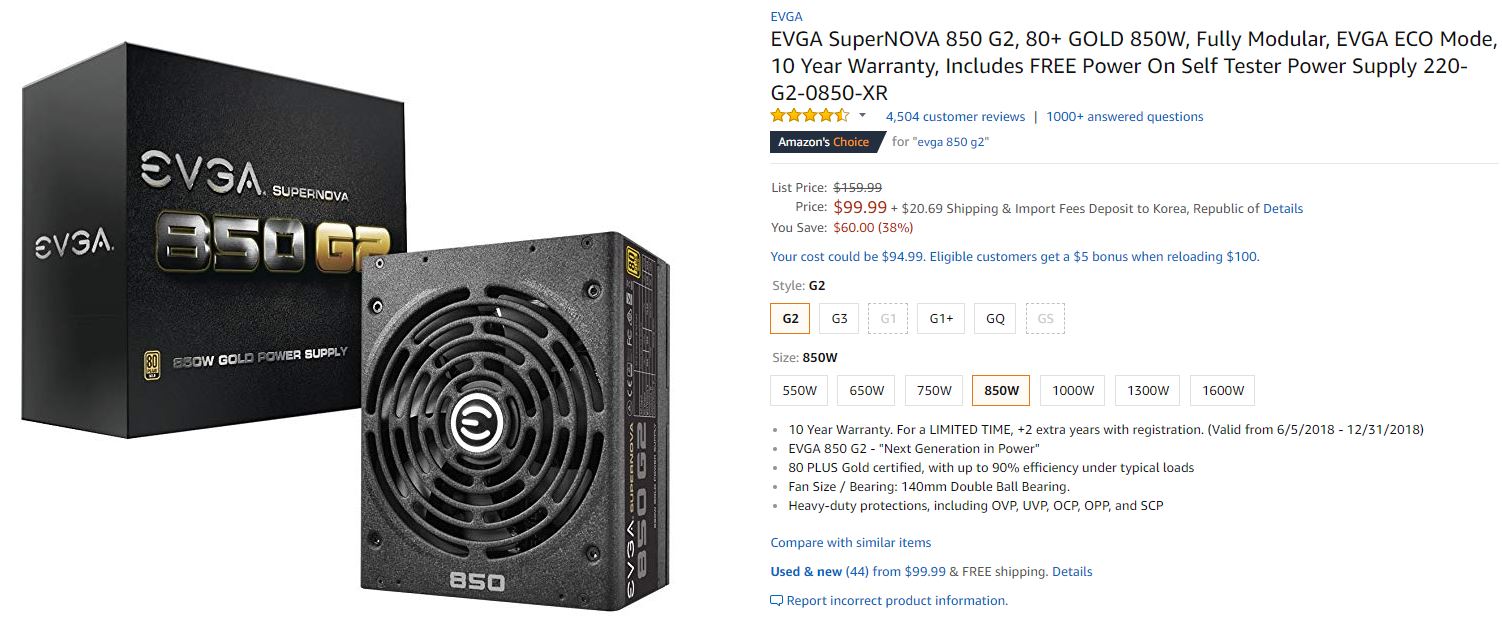Choose the 1300W size option

pyautogui.click(x=1147, y=390)
